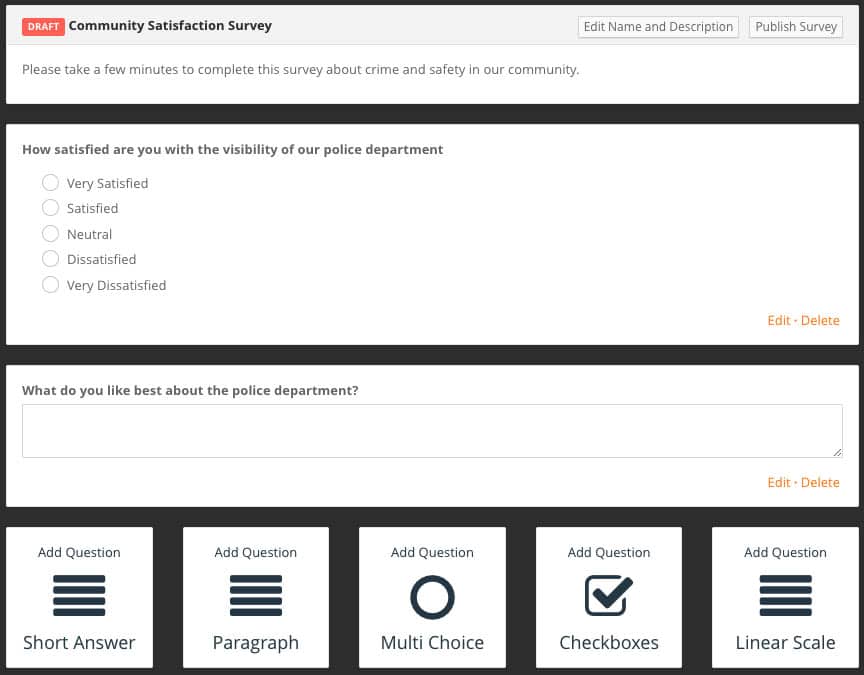The height and width of the screenshot is (675, 864).
Task: Select the Very Satisfied radio button
Action: tap(50, 182)
